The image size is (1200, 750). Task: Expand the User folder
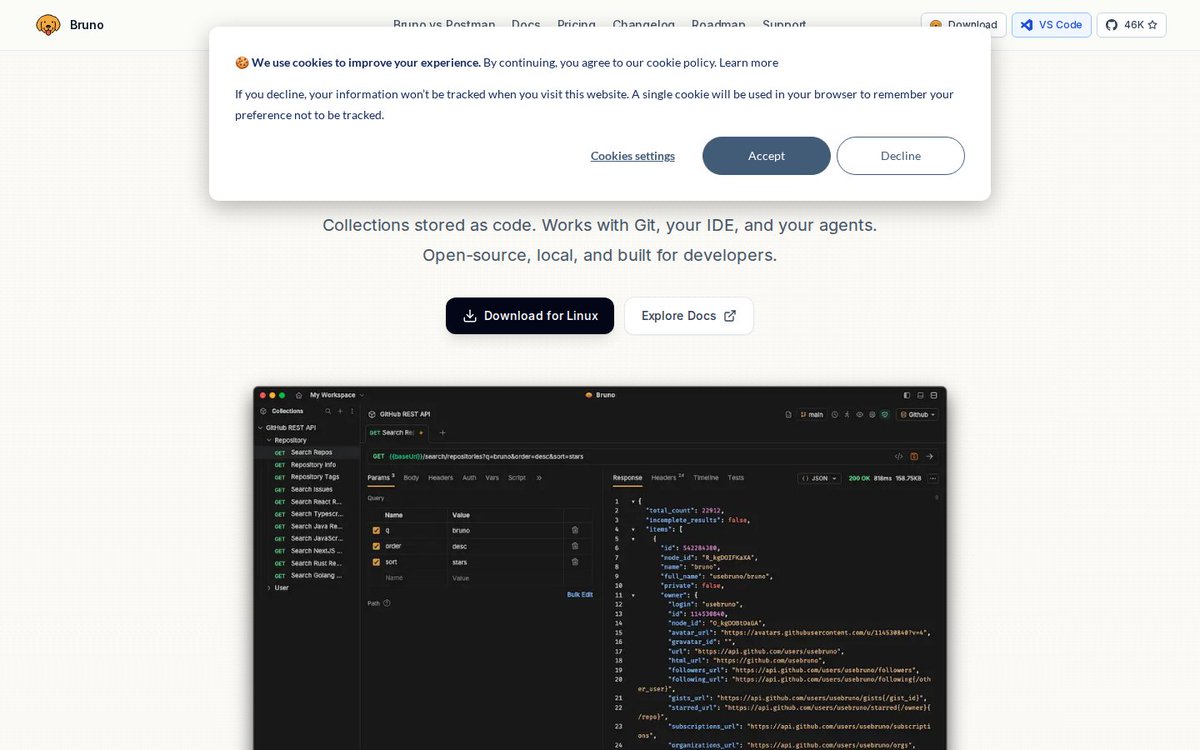tap(269, 587)
